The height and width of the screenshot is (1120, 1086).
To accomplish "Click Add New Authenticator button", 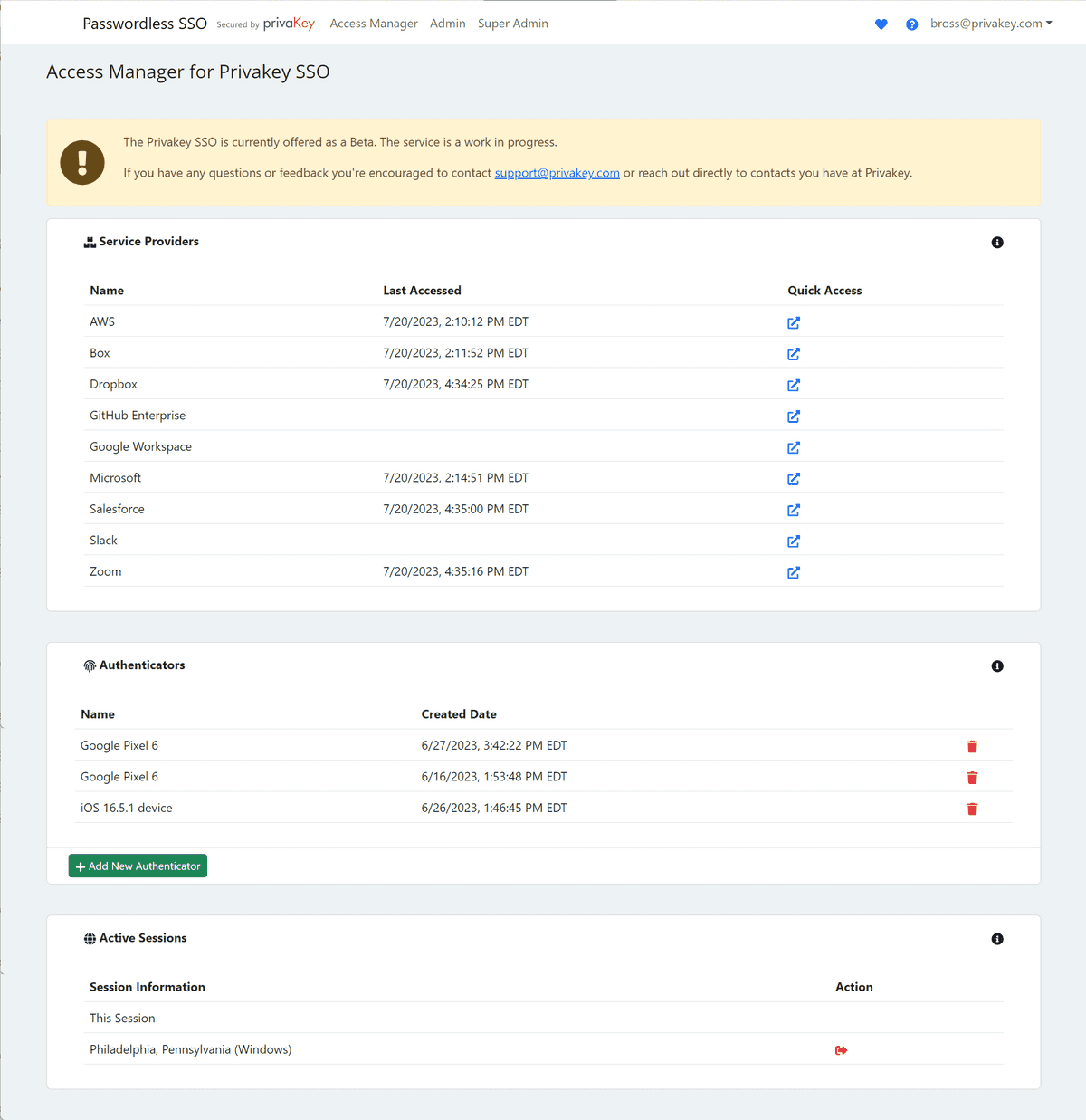I will tap(138, 866).
